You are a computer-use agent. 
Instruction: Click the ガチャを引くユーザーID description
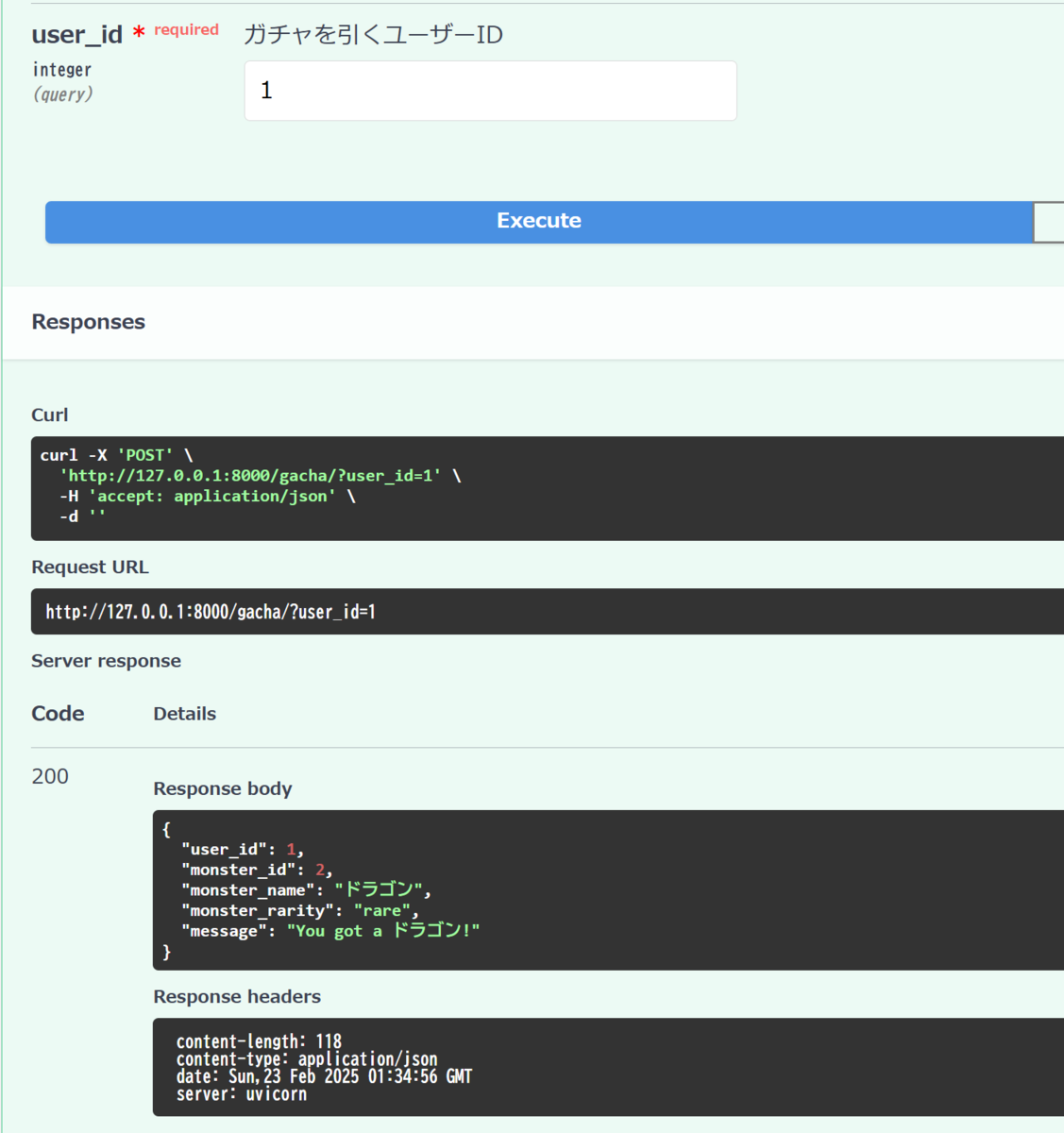(x=374, y=35)
